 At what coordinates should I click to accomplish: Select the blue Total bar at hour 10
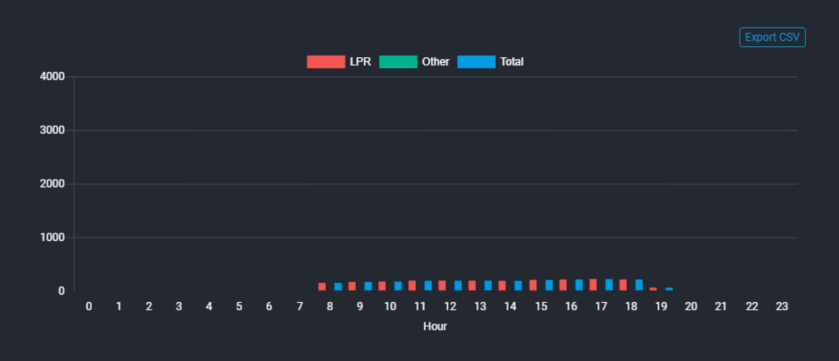(398, 286)
